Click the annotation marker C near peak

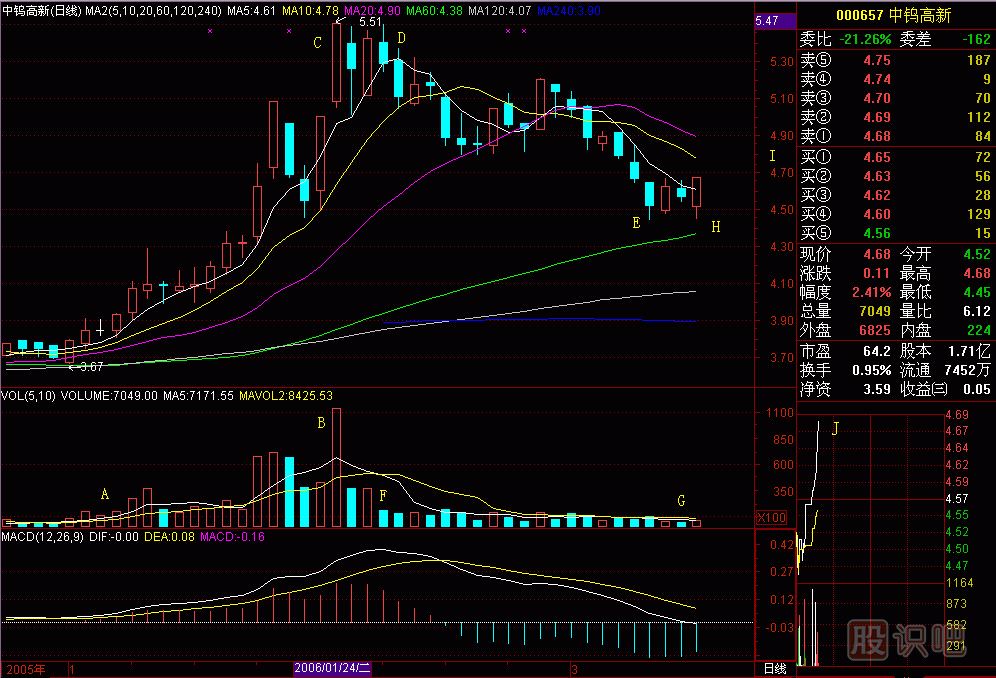click(x=317, y=43)
